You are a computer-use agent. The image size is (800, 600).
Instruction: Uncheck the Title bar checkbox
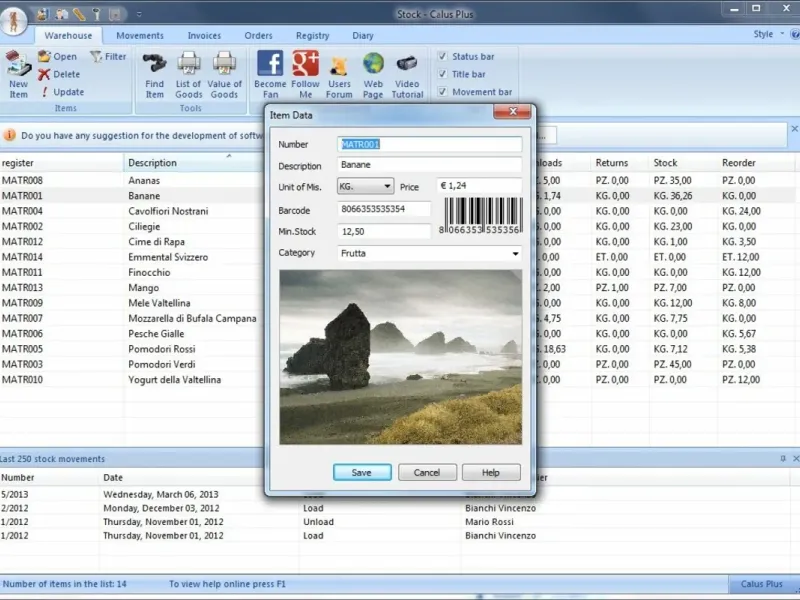point(443,74)
